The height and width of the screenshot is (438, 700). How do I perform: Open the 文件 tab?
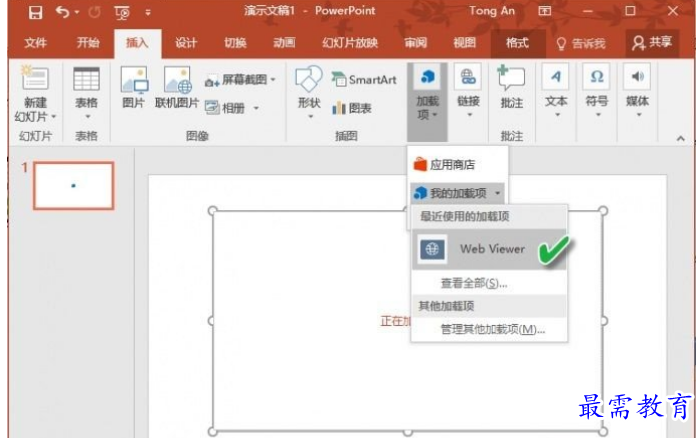point(35,43)
